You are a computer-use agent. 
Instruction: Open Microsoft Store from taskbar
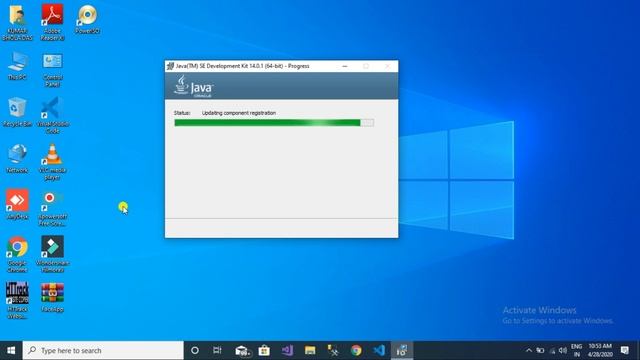pos(264,350)
